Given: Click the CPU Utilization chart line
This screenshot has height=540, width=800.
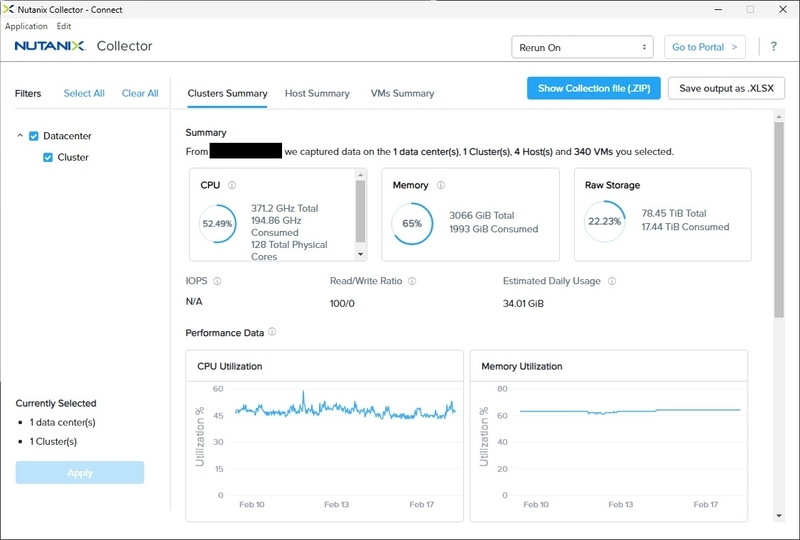Looking at the screenshot, I should (345, 409).
